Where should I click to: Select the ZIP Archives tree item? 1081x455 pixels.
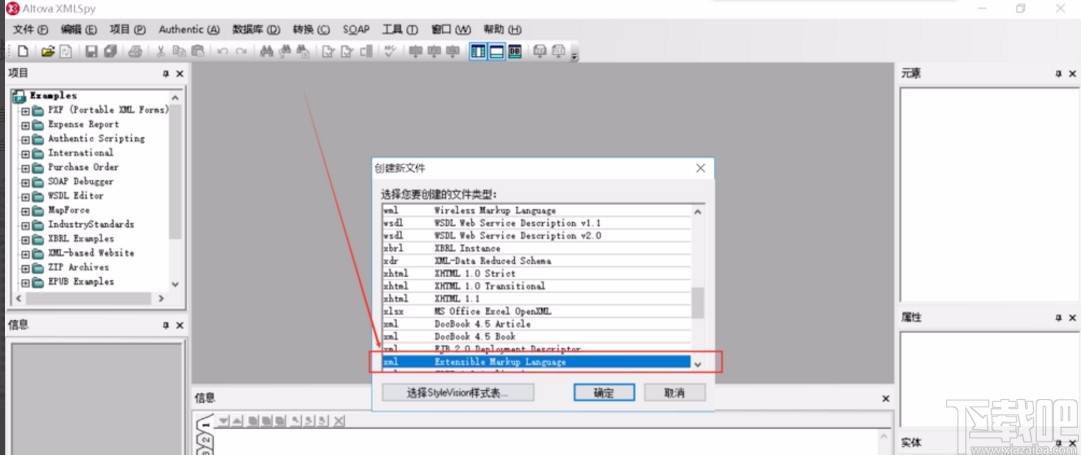point(78,267)
